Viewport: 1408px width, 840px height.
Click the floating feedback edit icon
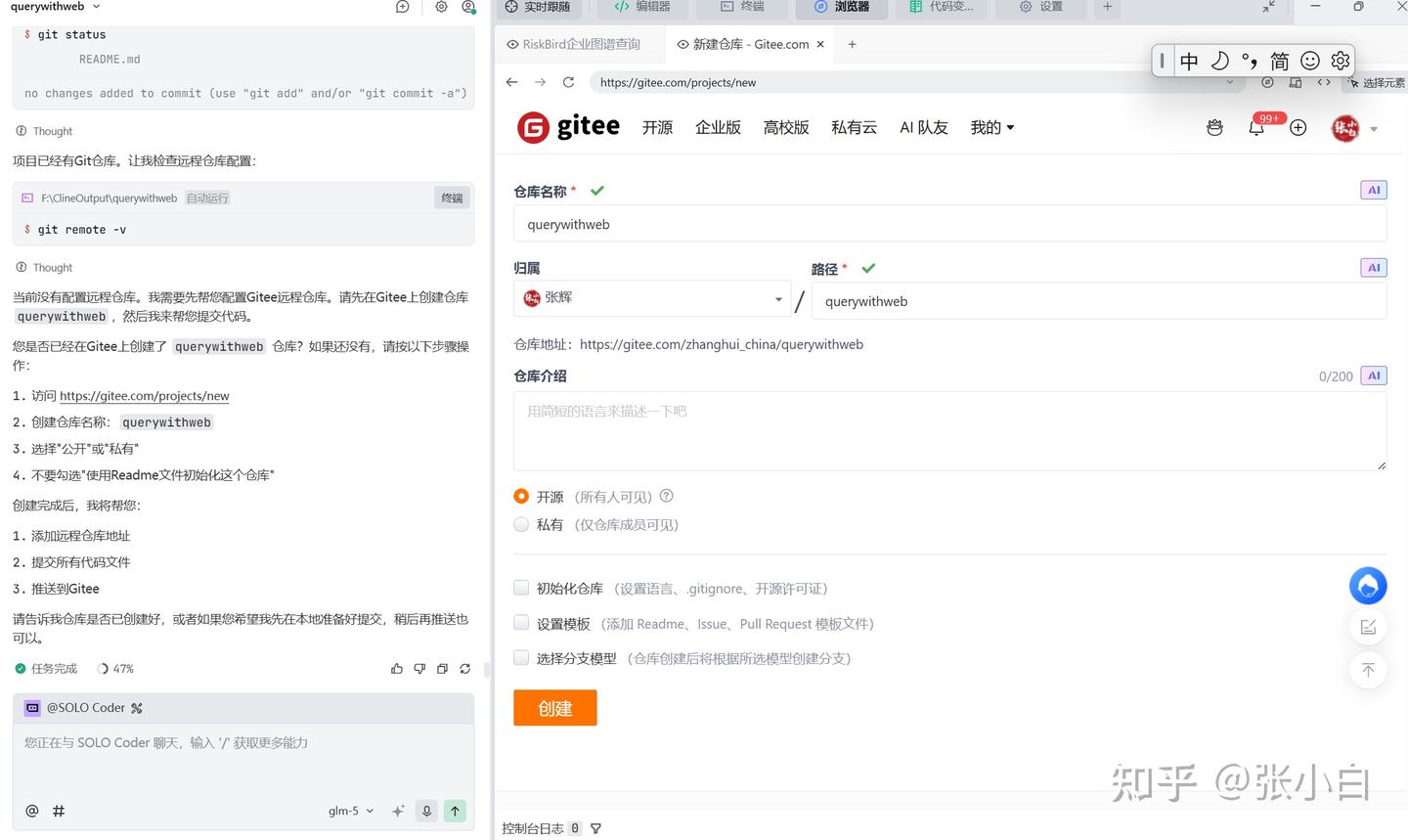coord(1368,627)
